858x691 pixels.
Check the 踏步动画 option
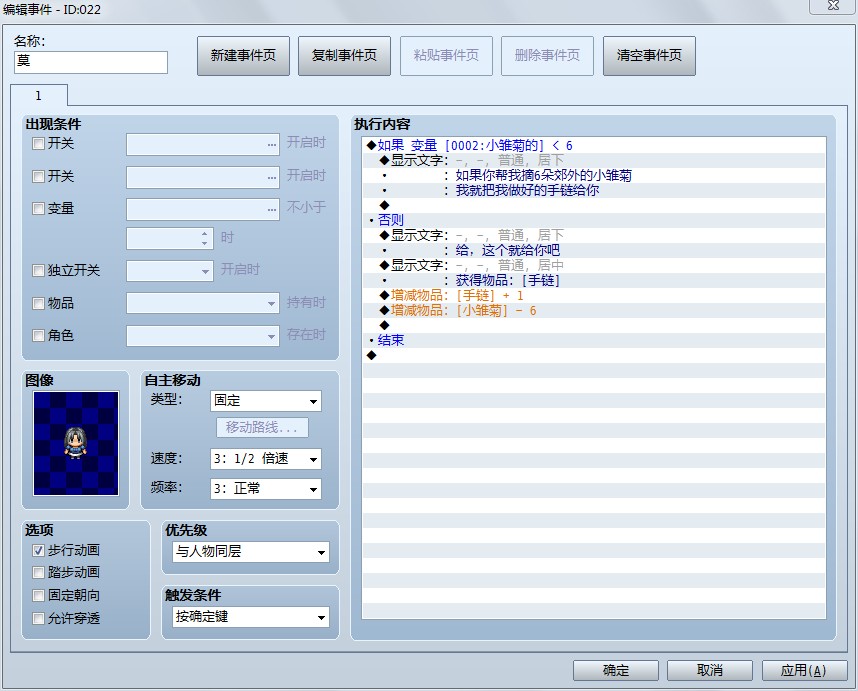pyautogui.click(x=38, y=572)
